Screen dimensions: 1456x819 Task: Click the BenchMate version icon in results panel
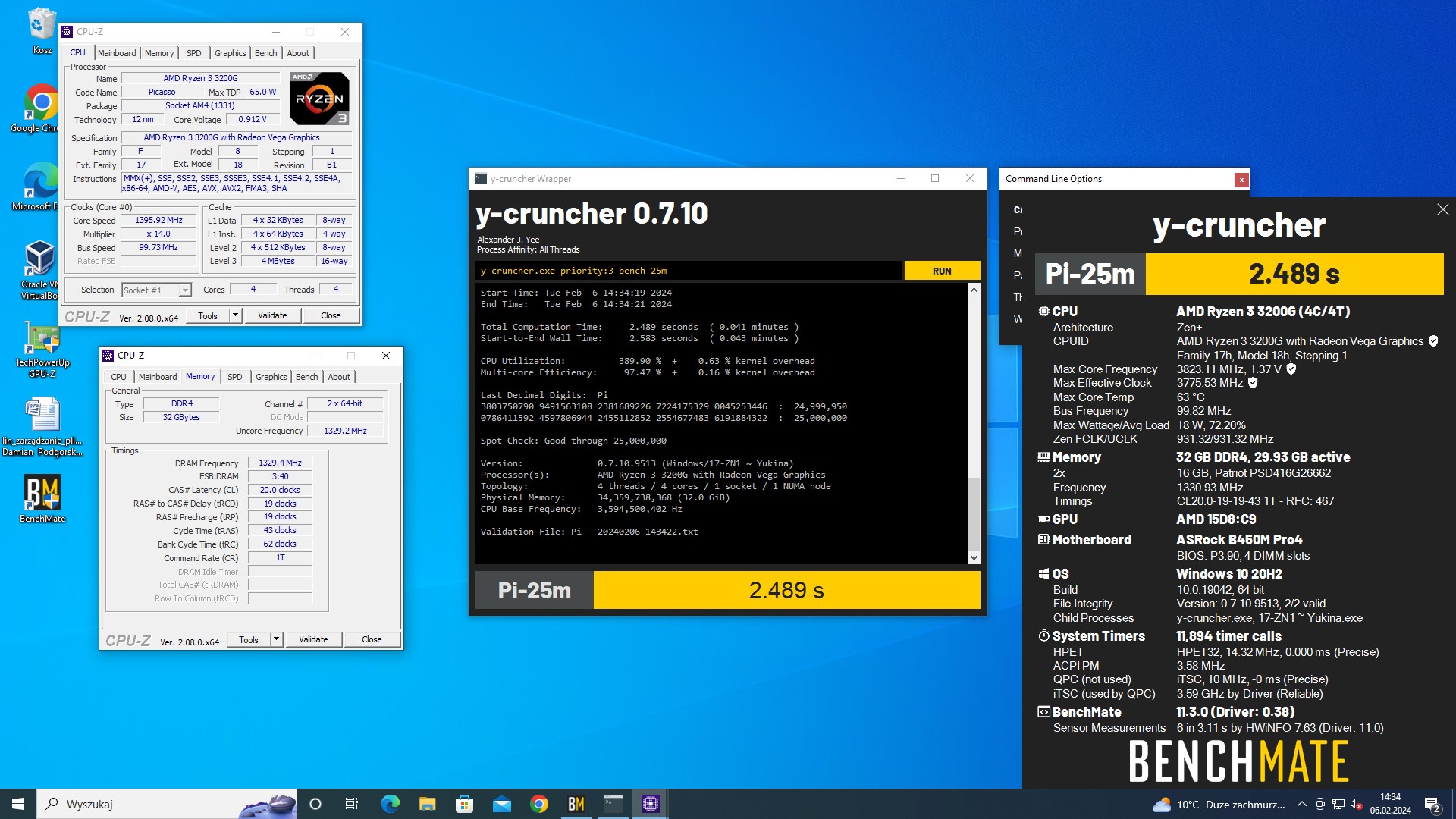[1044, 712]
